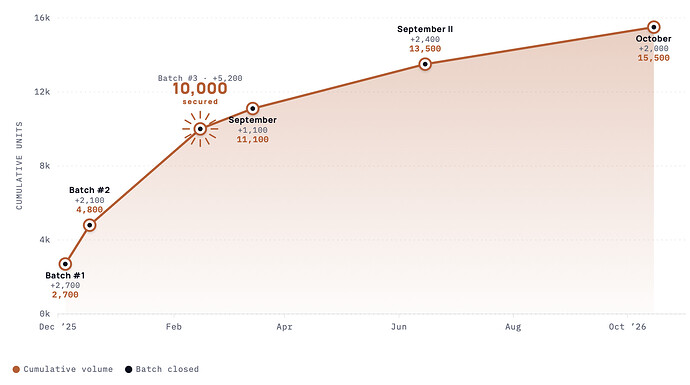
Task: Click the Batch #1 data point marker
Action: click(65, 264)
